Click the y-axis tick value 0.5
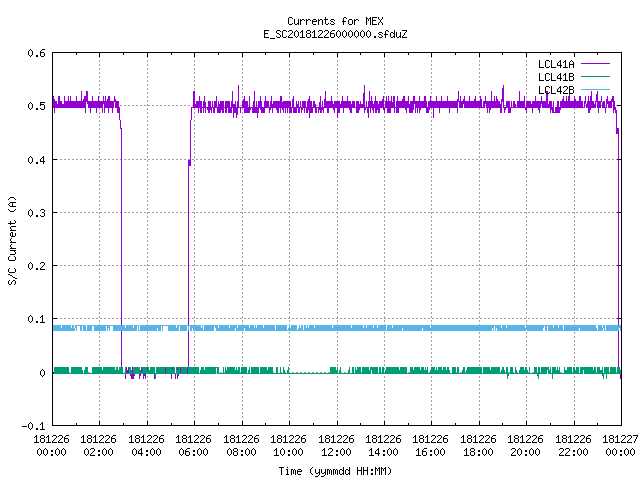The width and height of the screenshot is (640, 480). pos(36,106)
